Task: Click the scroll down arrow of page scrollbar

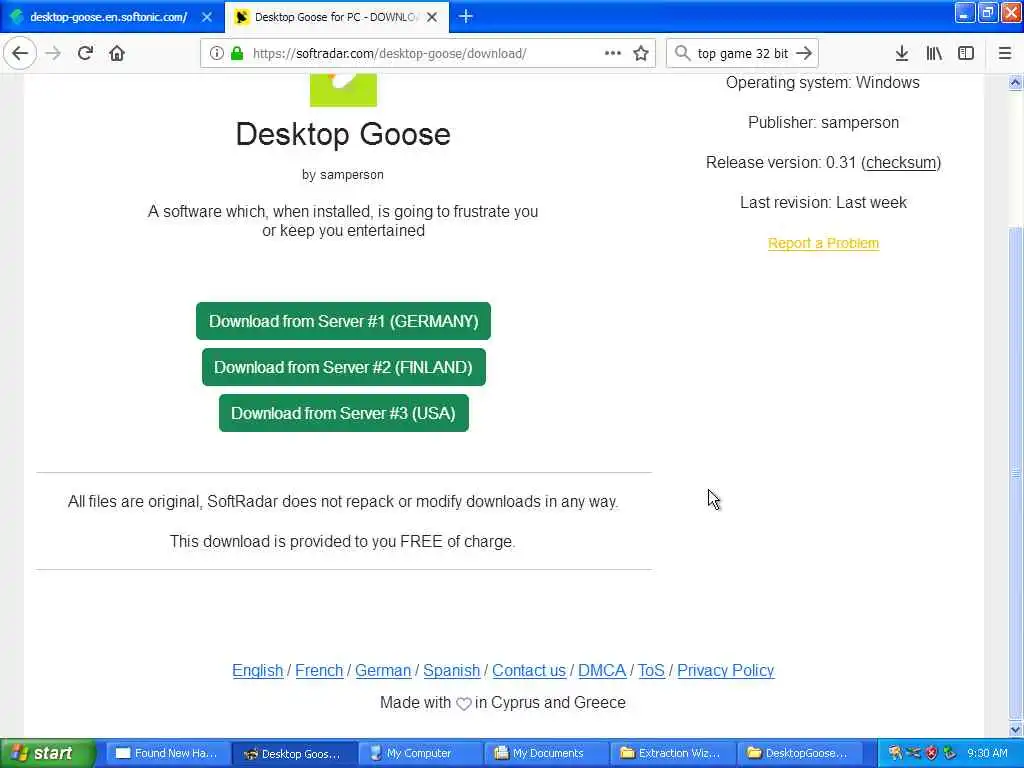Action: (1015, 729)
